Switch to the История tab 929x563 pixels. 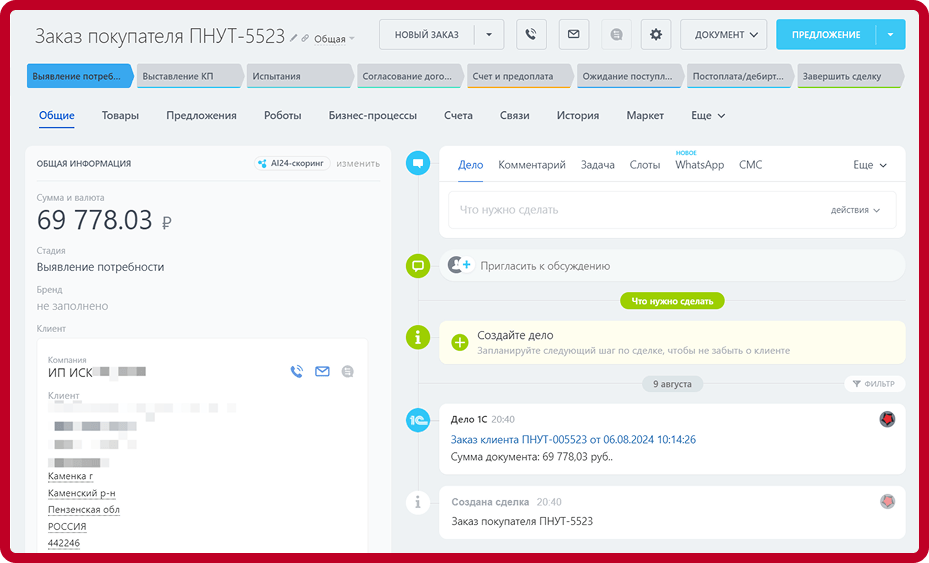(578, 116)
